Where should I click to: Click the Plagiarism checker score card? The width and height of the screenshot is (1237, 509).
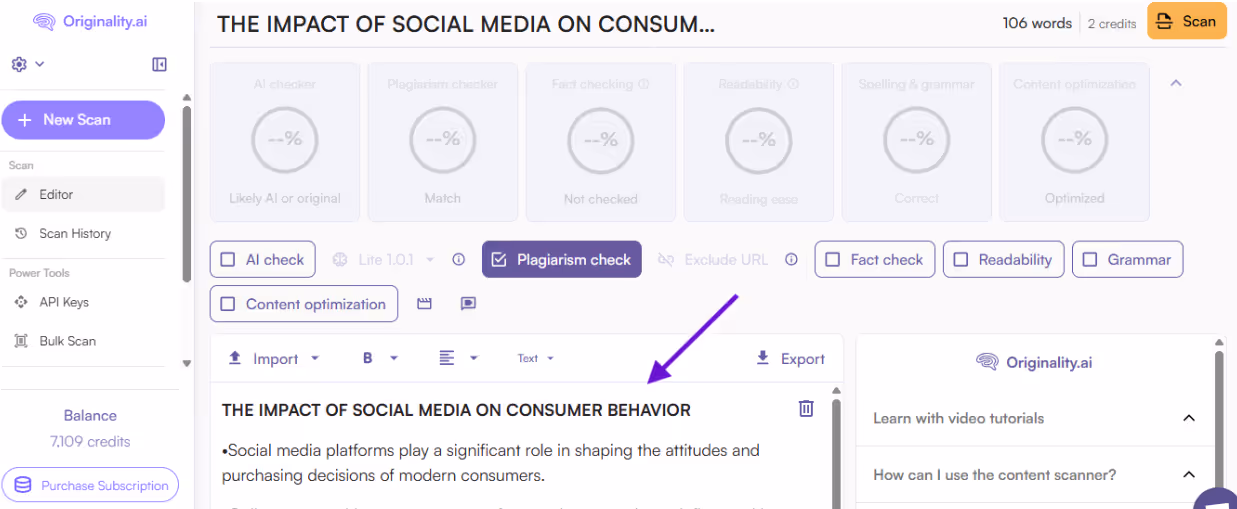coord(443,142)
